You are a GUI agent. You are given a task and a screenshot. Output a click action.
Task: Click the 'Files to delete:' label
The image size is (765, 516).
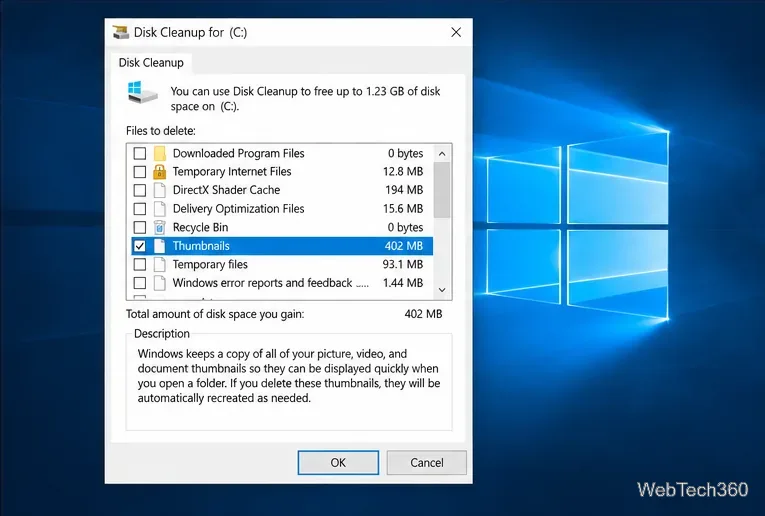[x=161, y=131]
